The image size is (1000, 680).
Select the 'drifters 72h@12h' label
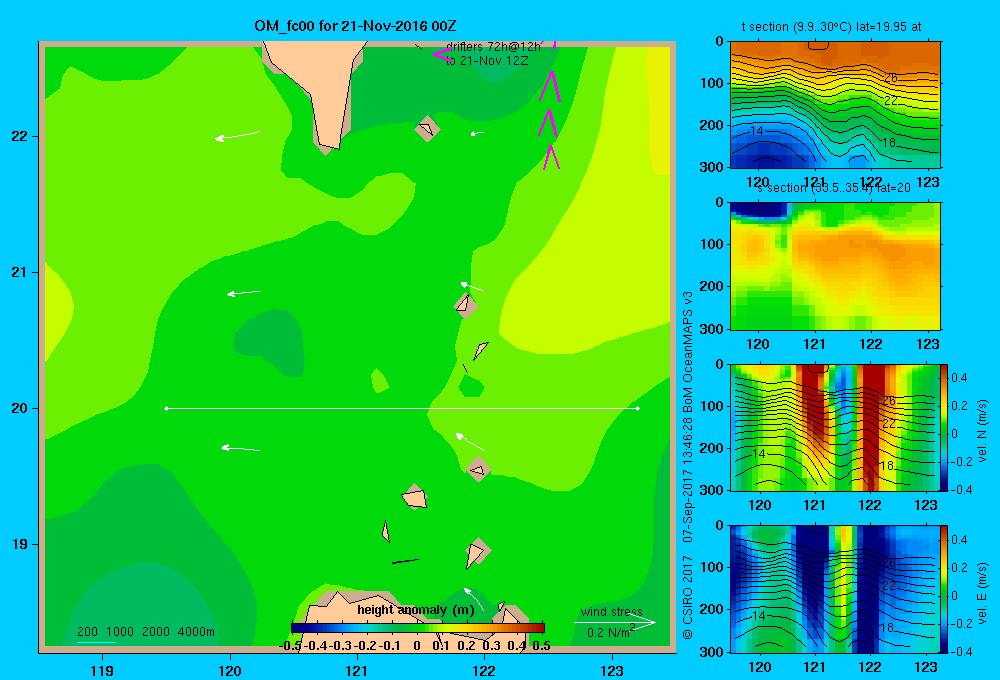(x=493, y=47)
